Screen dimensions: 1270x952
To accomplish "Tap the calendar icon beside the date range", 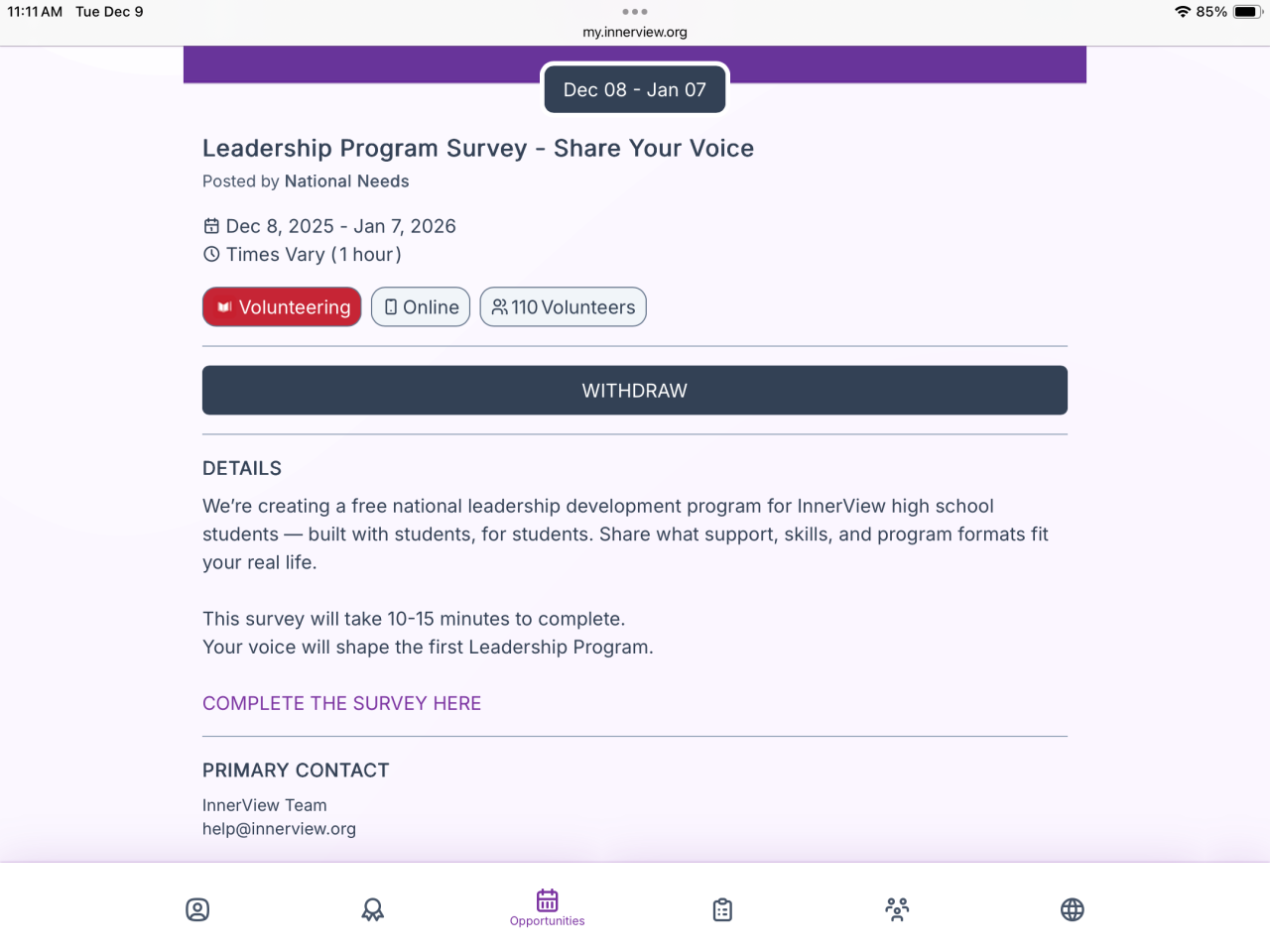I will [x=211, y=226].
